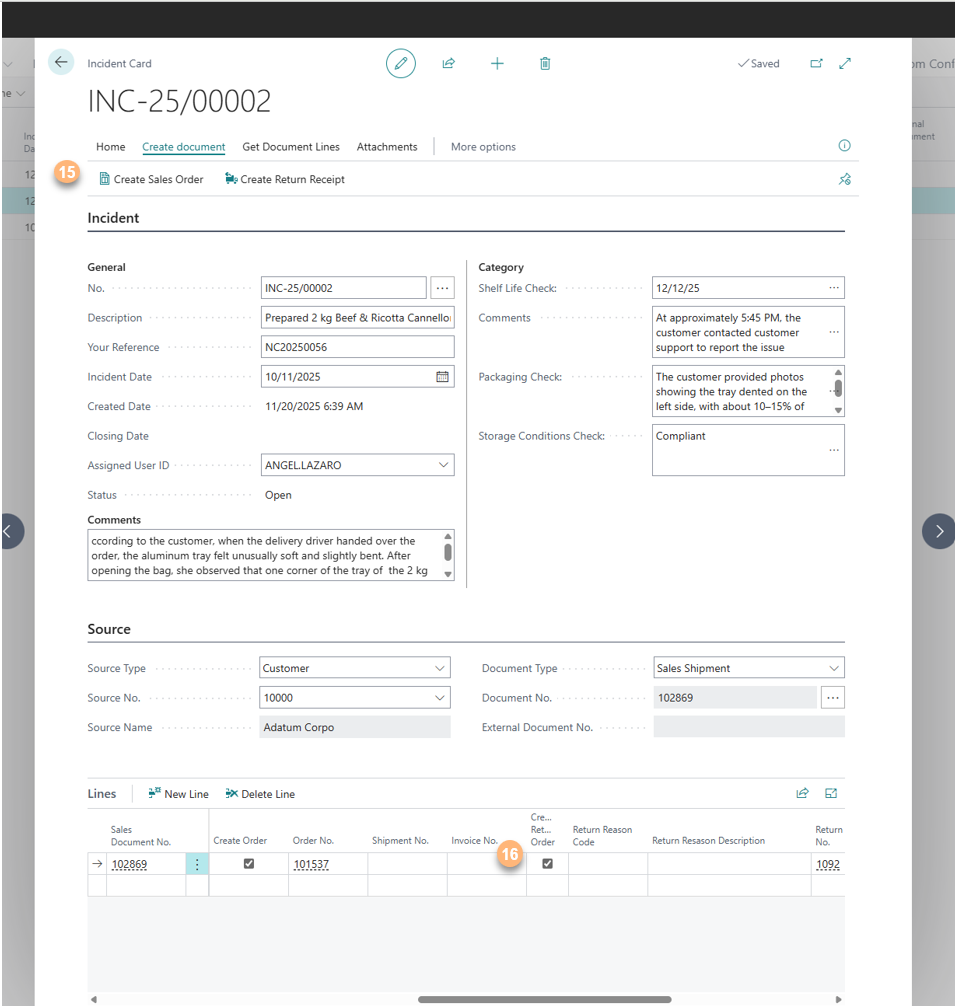
Task: Click Packaging Check scrollbar down arrow
Action: pos(838,410)
